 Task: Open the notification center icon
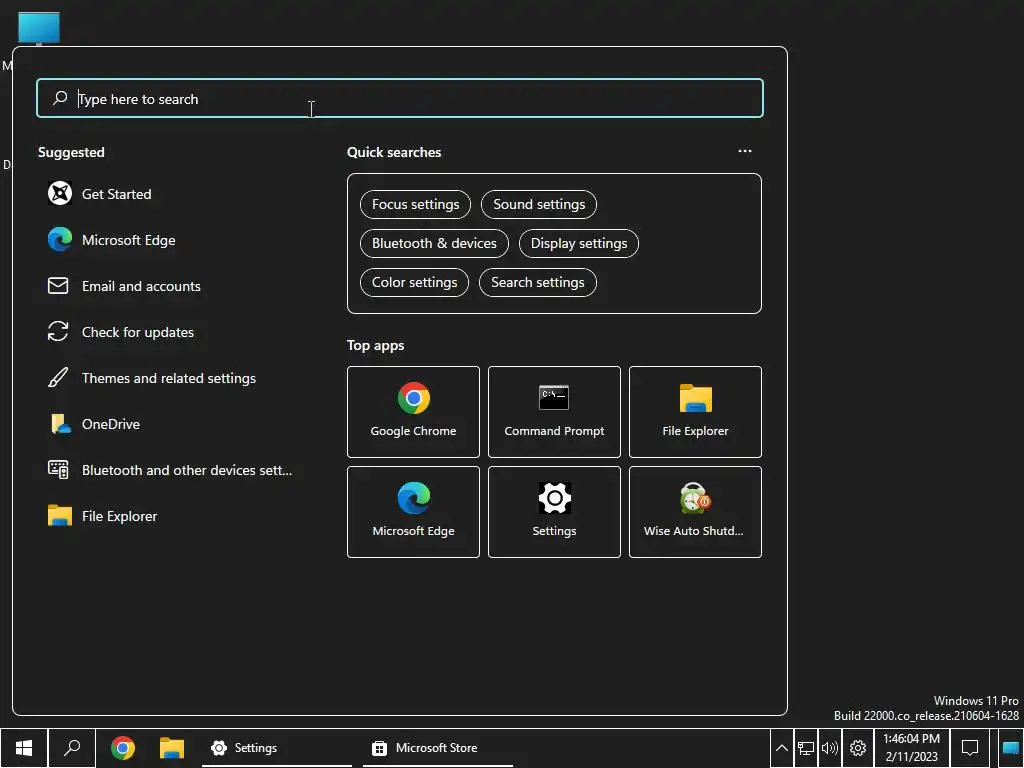pyautogui.click(x=970, y=748)
